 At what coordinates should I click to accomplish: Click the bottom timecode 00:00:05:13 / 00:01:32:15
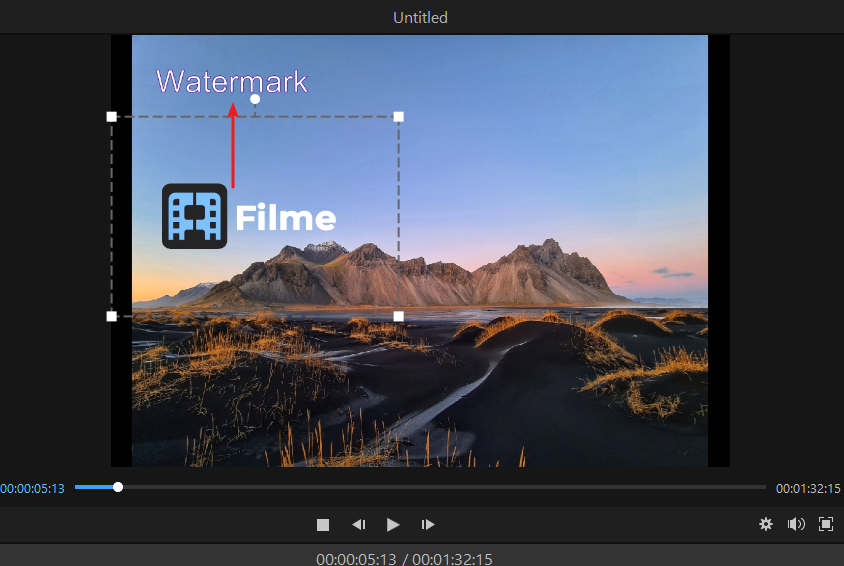pos(404,559)
